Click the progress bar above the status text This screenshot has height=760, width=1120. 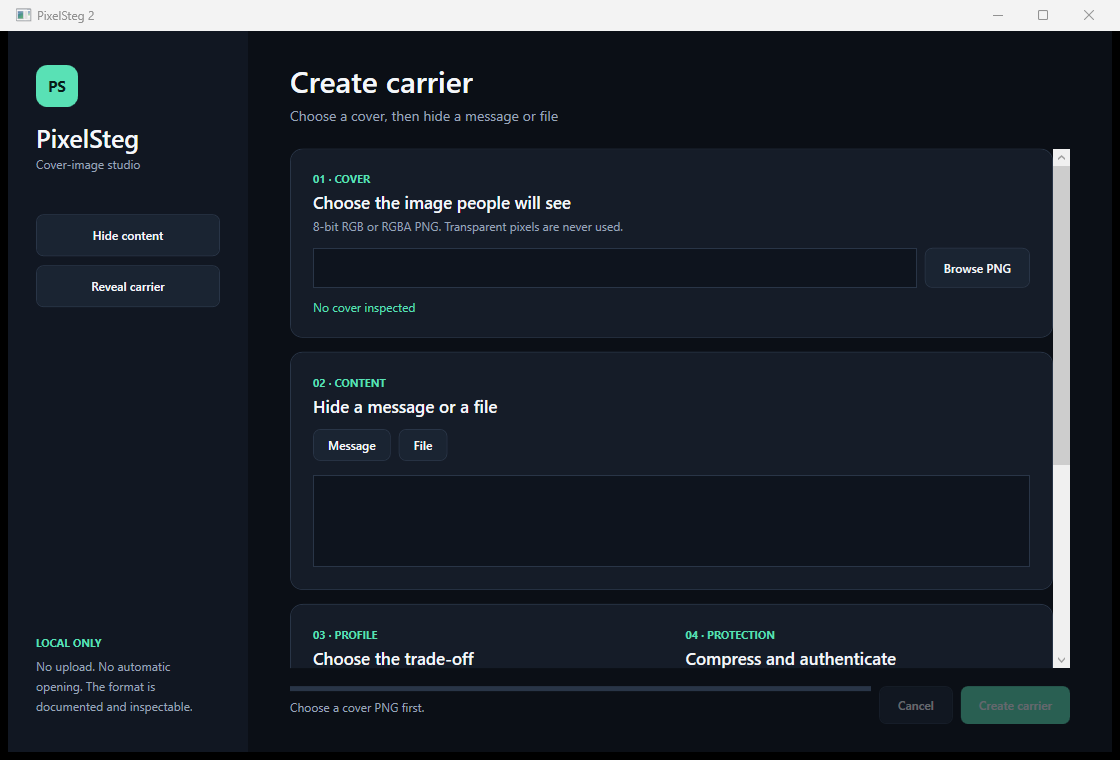[x=580, y=689]
